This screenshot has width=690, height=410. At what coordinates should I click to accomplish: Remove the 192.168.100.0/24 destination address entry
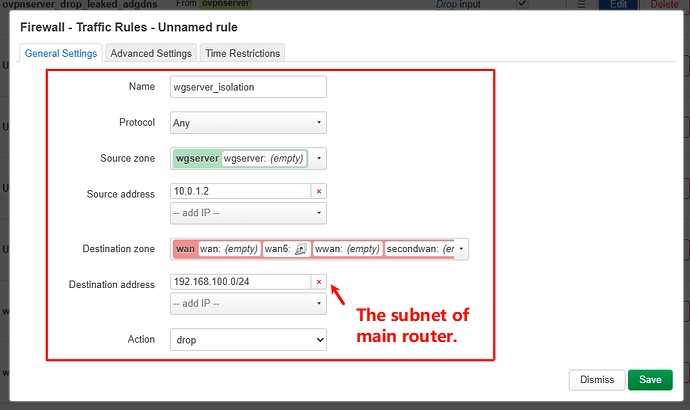coord(319,283)
